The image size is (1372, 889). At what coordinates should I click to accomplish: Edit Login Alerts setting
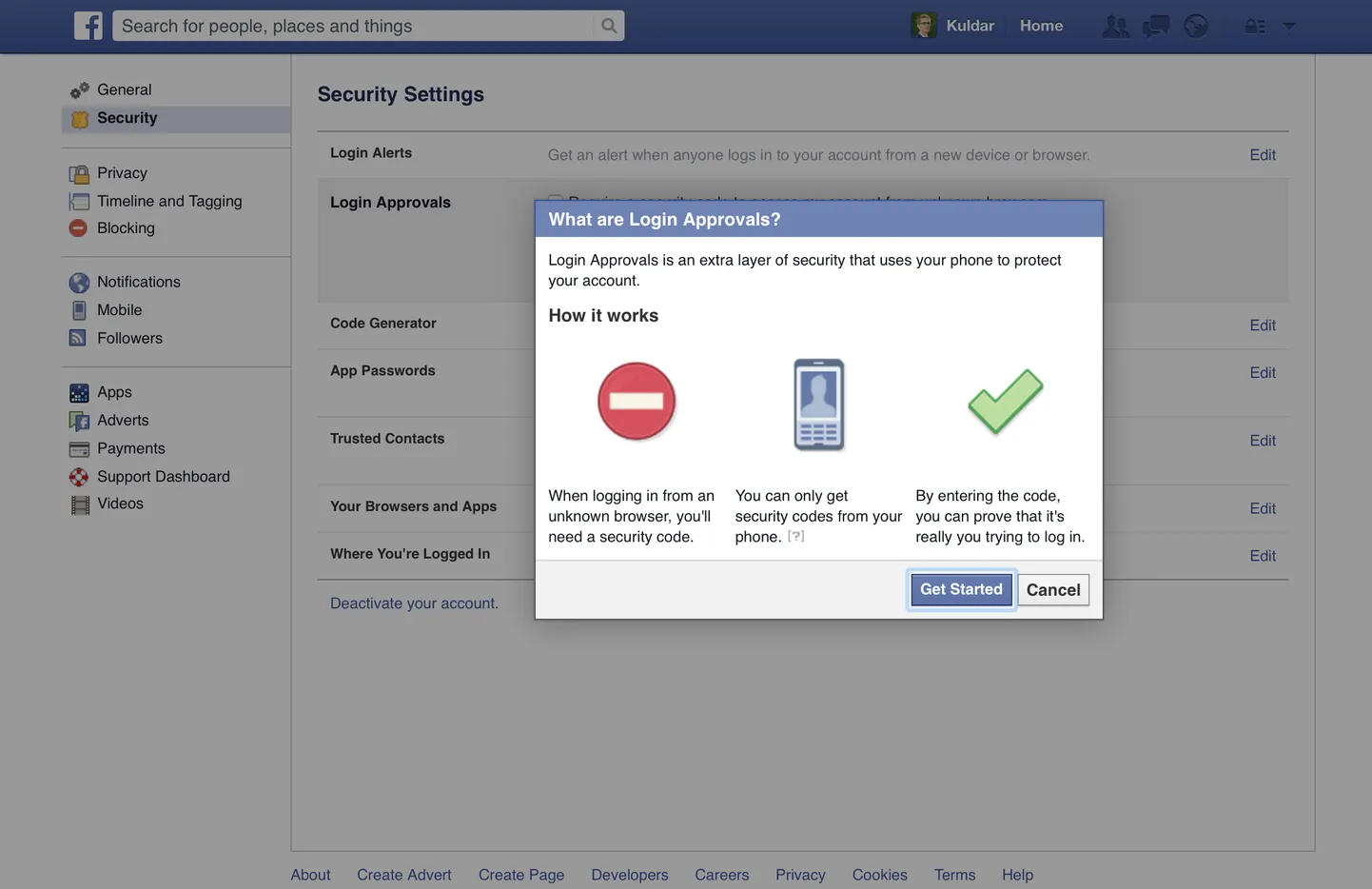pyautogui.click(x=1263, y=155)
